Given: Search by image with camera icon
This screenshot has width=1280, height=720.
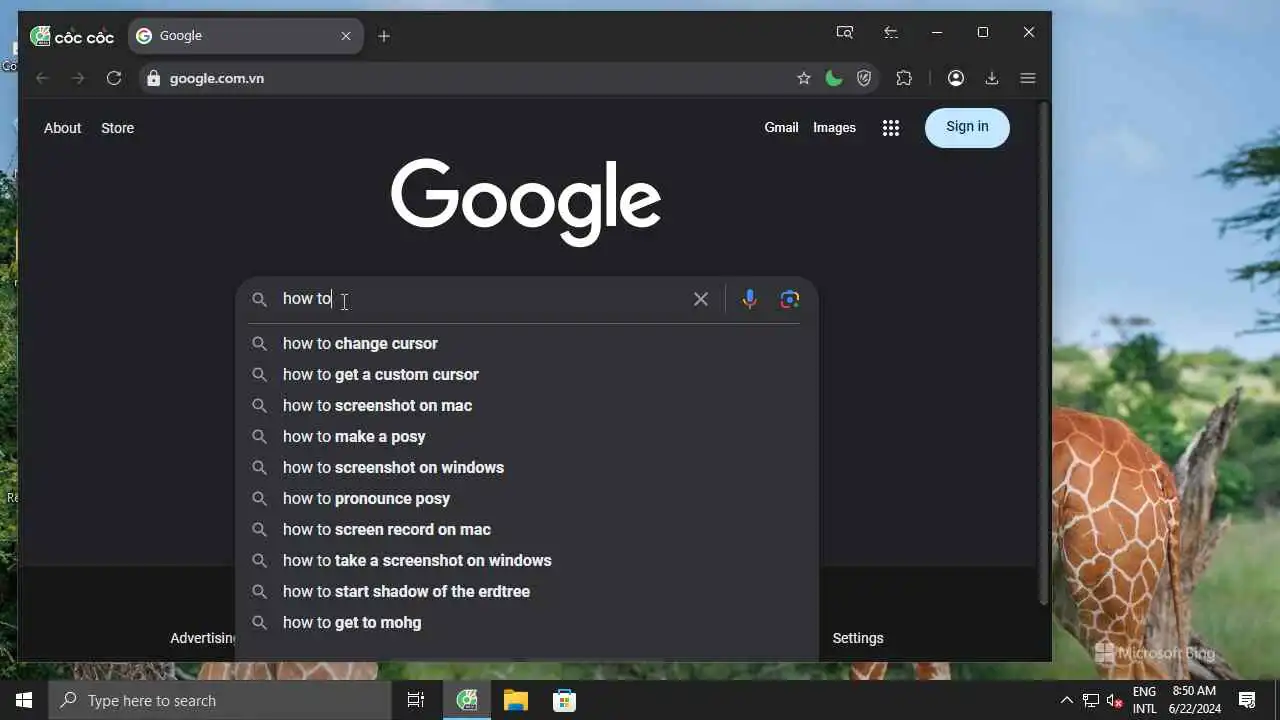Looking at the screenshot, I should click(x=790, y=299).
